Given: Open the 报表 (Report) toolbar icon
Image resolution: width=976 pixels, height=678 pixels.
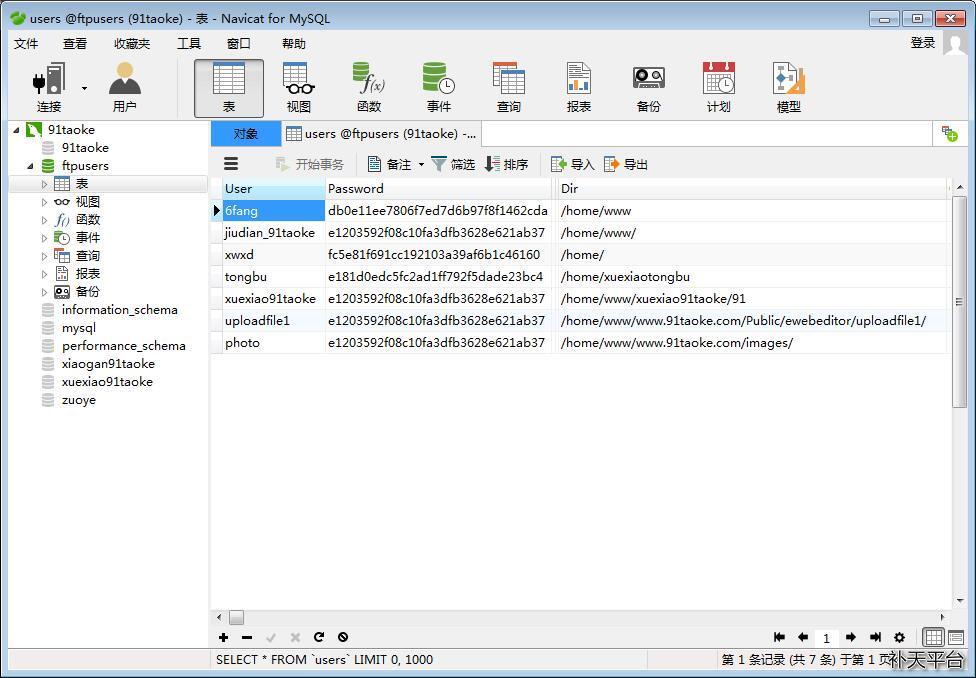Looking at the screenshot, I should pos(578,87).
